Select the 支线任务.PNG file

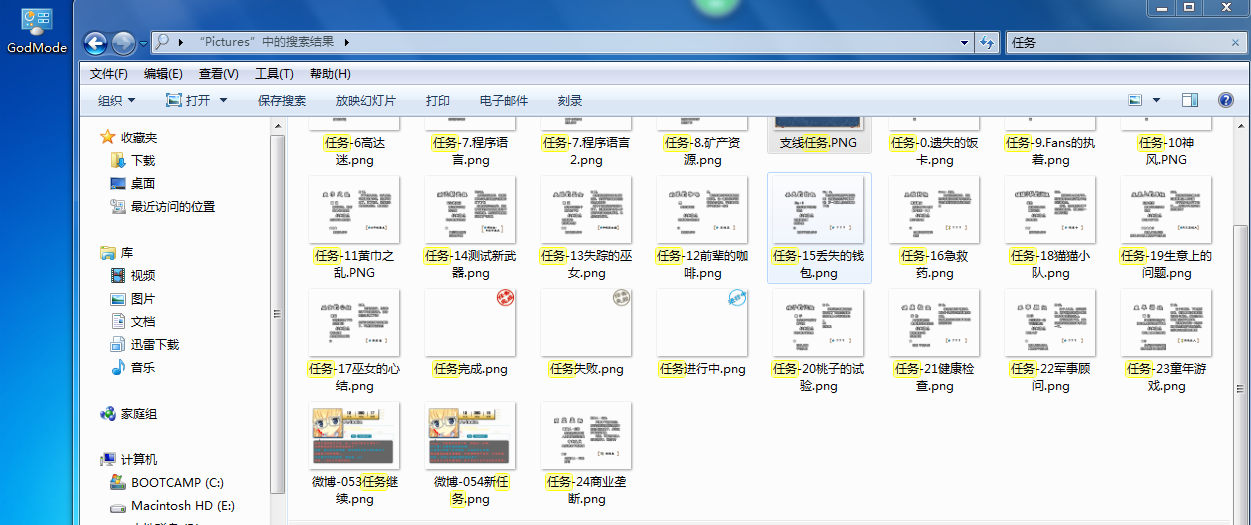pos(818,135)
